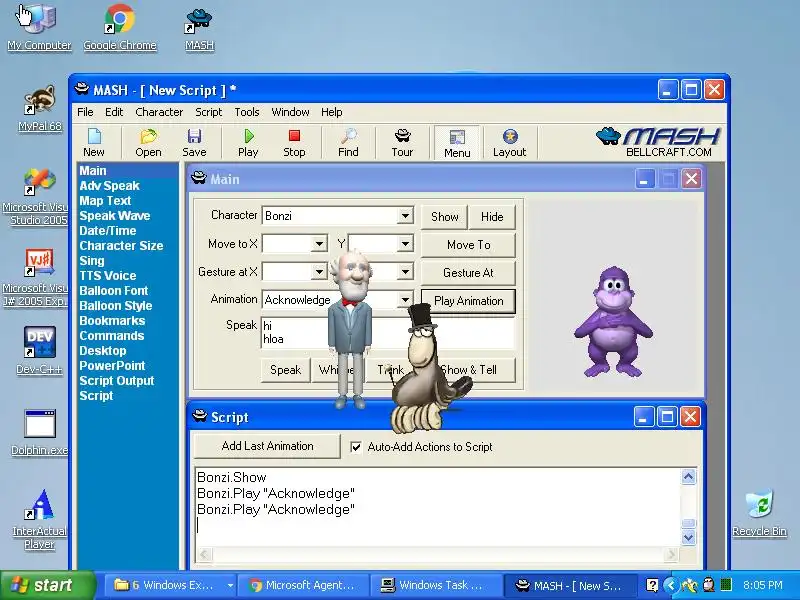This screenshot has height=600, width=800.
Task: Open the Animation dropdown arrow
Action: [x=405, y=299]
